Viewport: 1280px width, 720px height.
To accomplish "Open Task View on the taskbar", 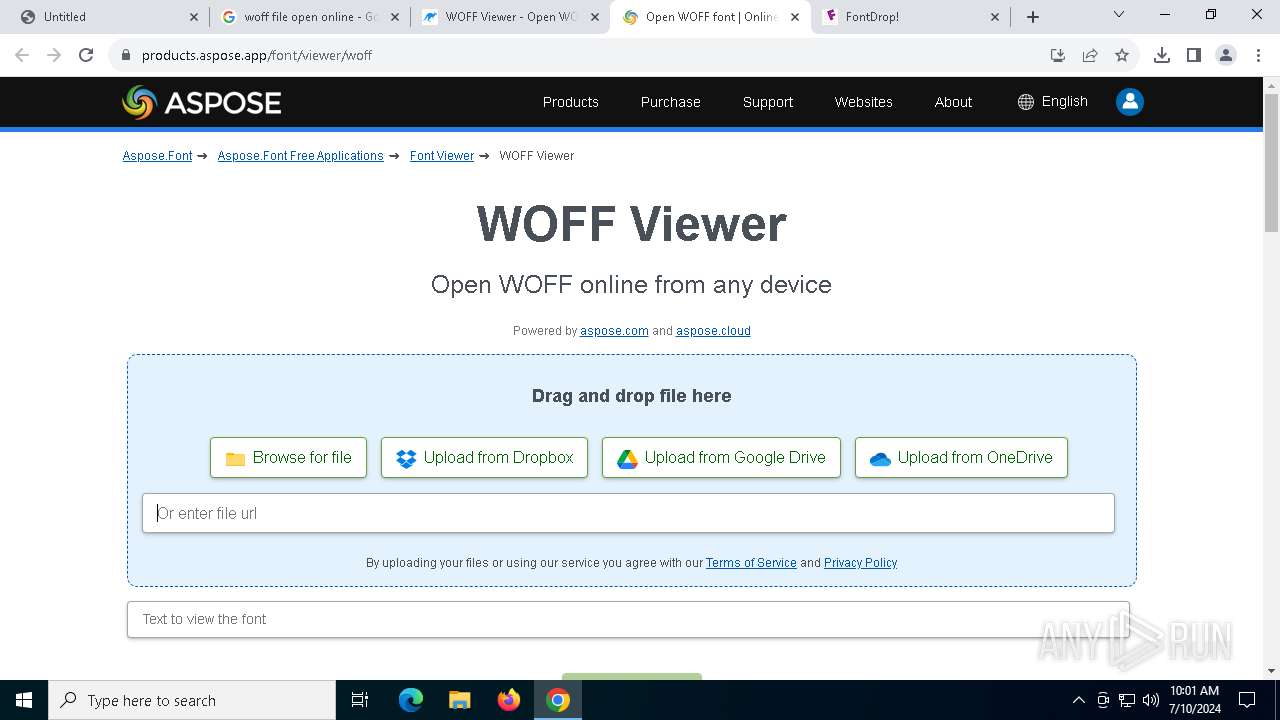I will point(360,700).
